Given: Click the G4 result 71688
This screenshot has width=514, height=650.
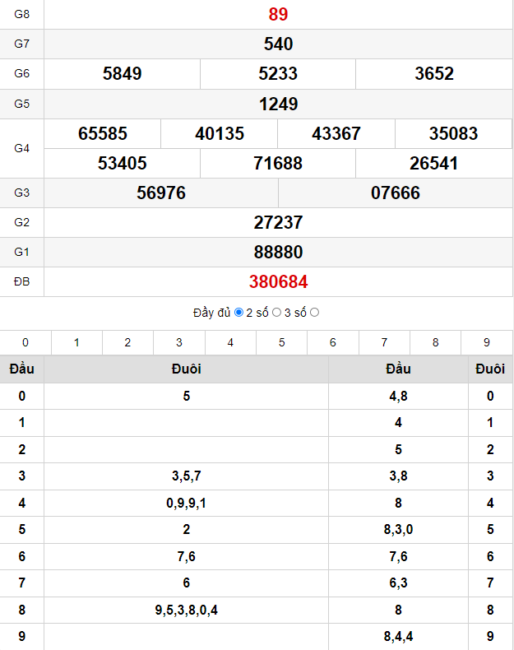Looking at the screenshot, I should click(x=278, y=163).
